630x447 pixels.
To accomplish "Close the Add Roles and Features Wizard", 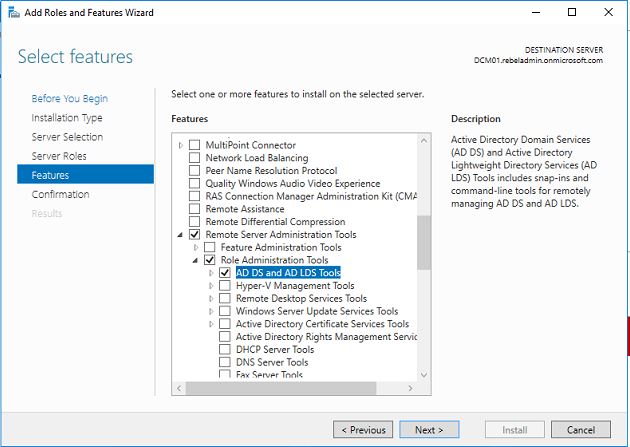I will 608,12.
